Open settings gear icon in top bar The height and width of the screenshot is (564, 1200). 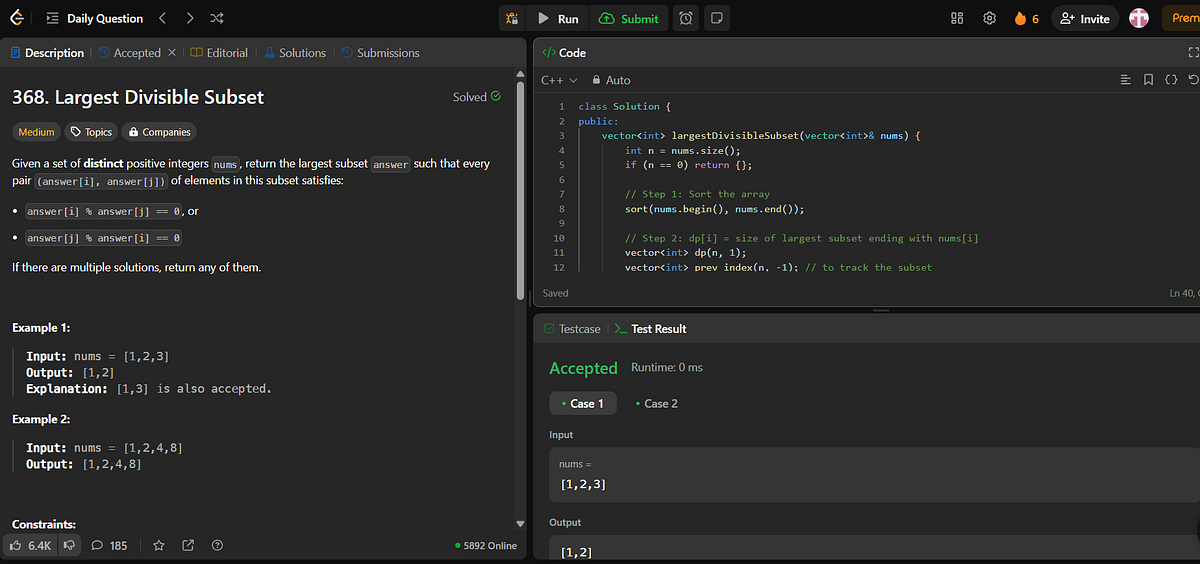pos(989,18)
